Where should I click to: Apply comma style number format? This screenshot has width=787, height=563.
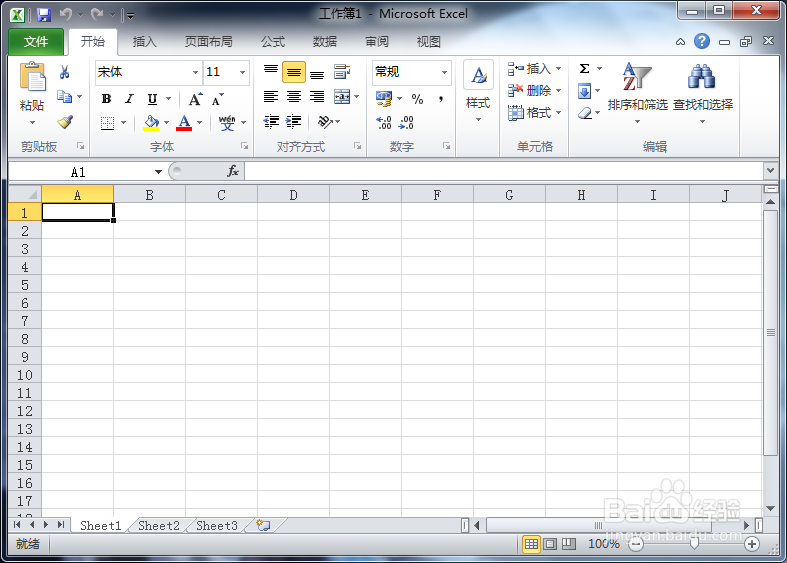pos(441,99)
